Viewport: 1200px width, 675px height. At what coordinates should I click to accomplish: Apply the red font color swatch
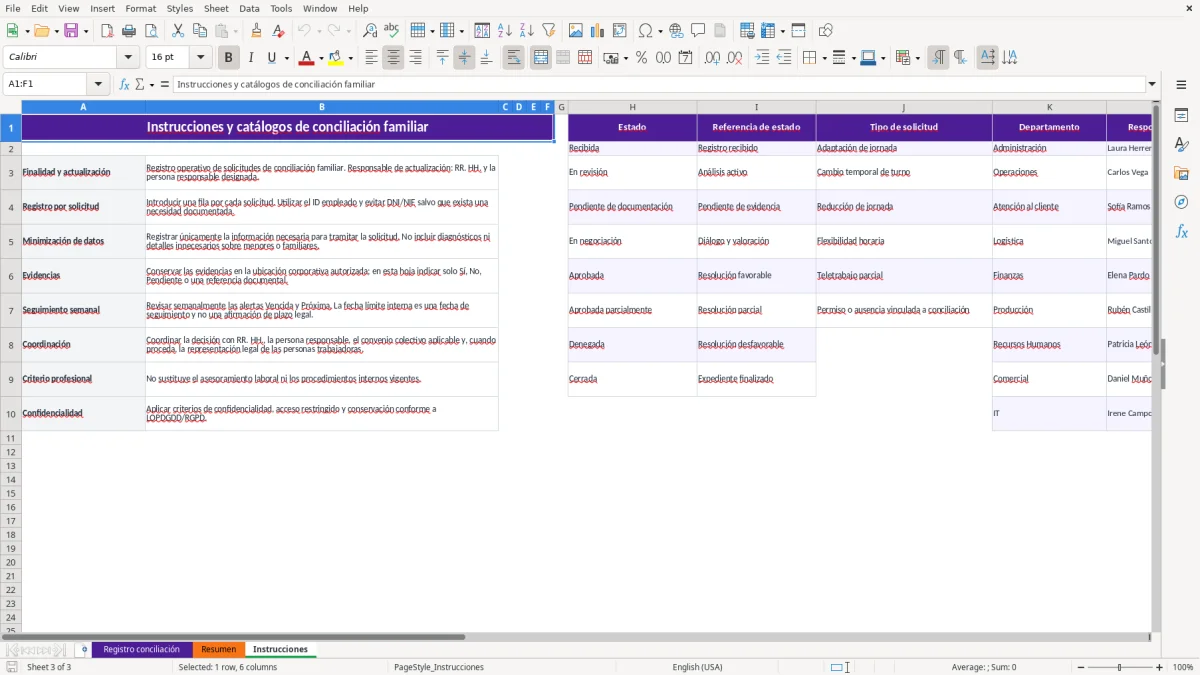click(307, 58)
